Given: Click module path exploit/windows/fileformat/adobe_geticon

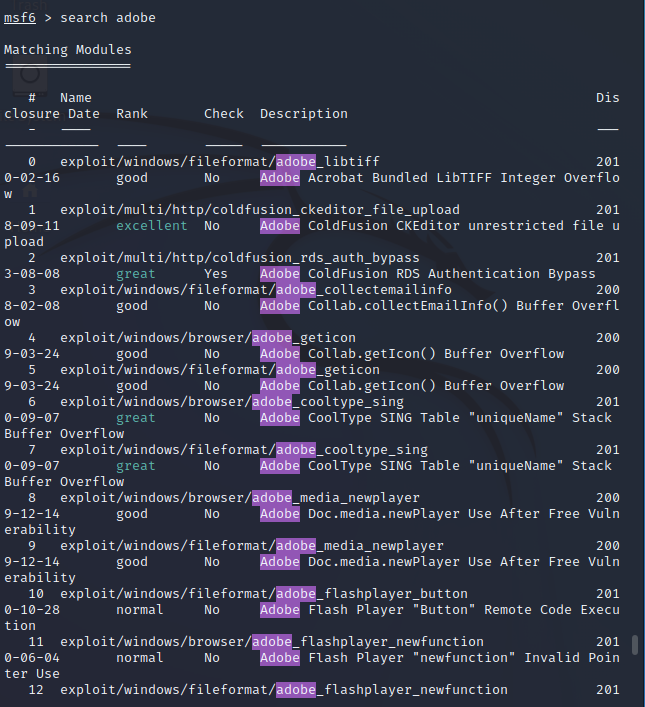Looking at the screenshot, I should click(x=220, y=370).
